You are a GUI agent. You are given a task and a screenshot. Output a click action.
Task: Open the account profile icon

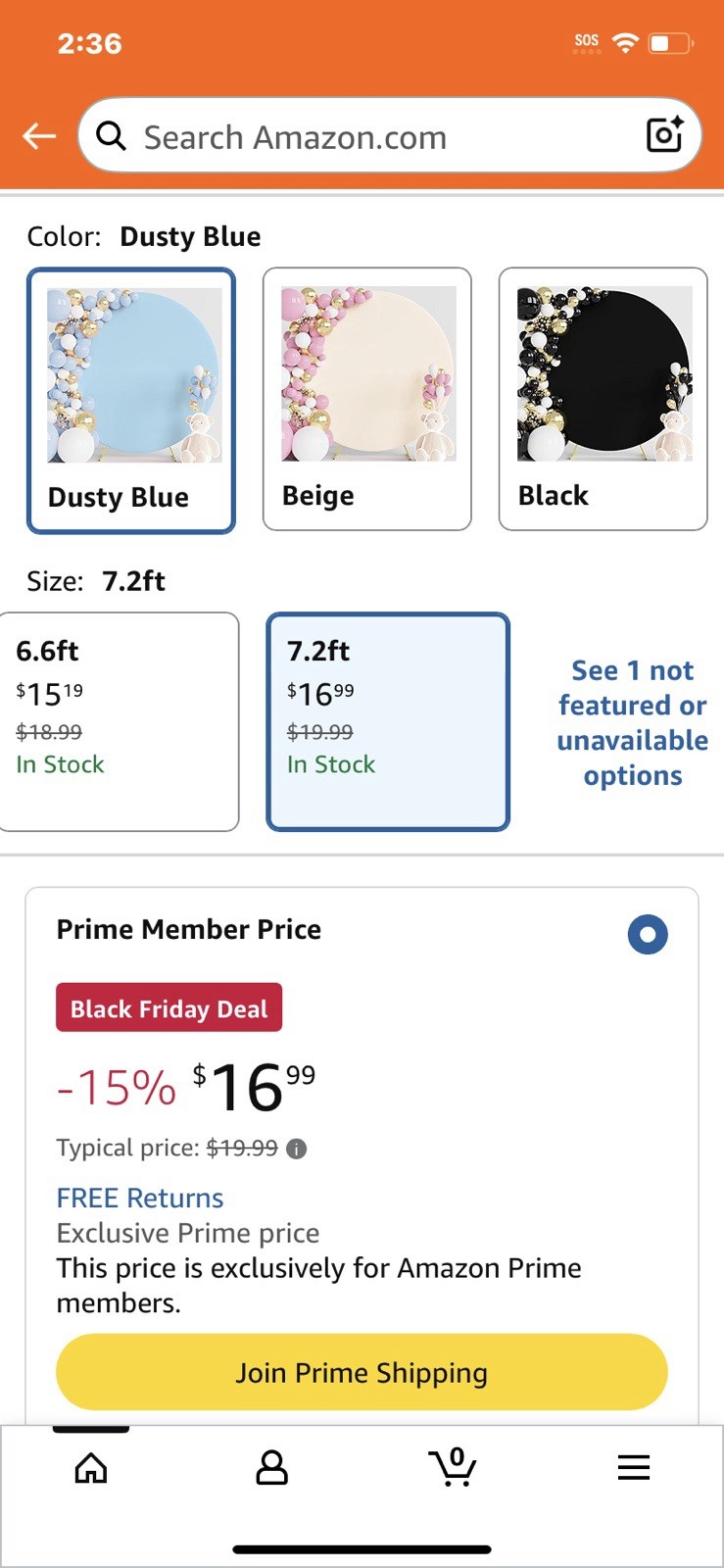[x=271, y=1467]
